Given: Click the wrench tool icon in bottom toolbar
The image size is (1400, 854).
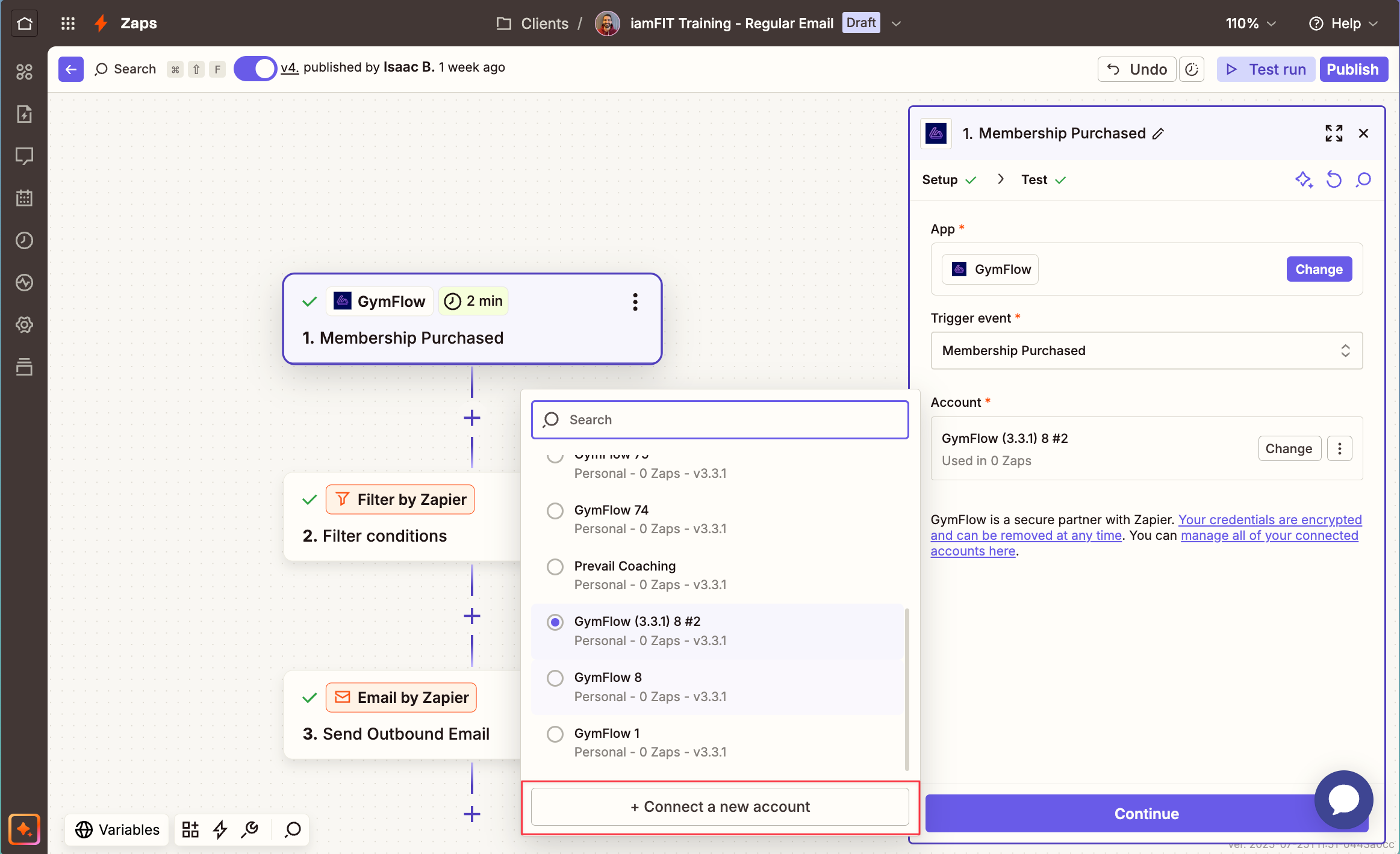Looking at the screenshot, I should [x=250, y=829].
